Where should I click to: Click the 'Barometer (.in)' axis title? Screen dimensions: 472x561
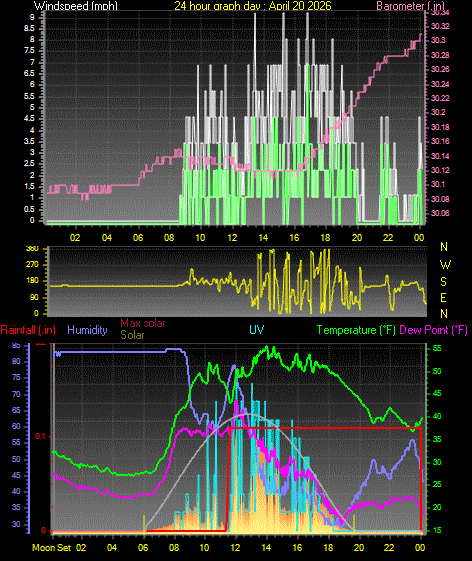[410, 5]
